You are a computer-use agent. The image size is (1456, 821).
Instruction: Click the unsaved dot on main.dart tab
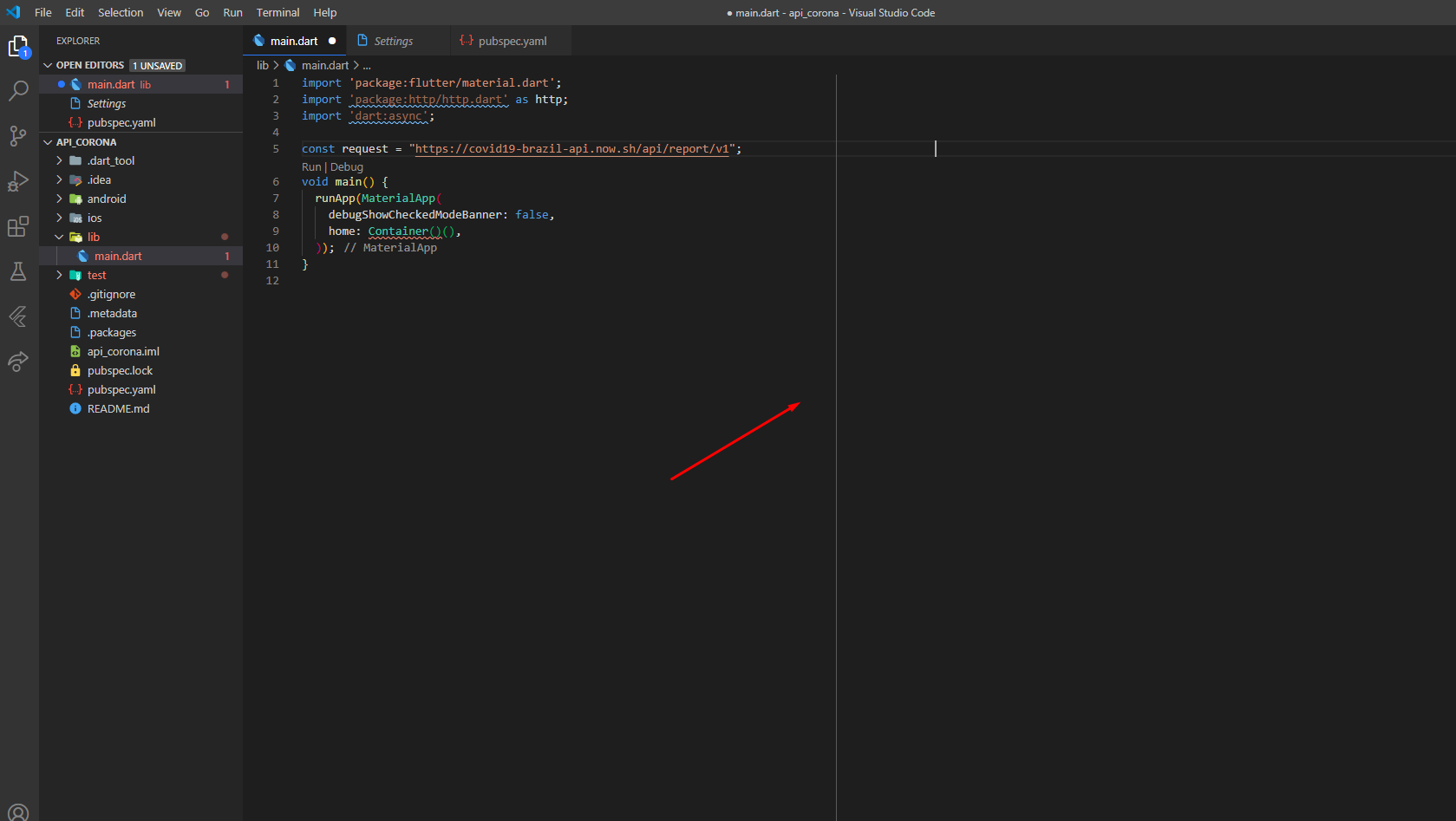pos(332,41)
